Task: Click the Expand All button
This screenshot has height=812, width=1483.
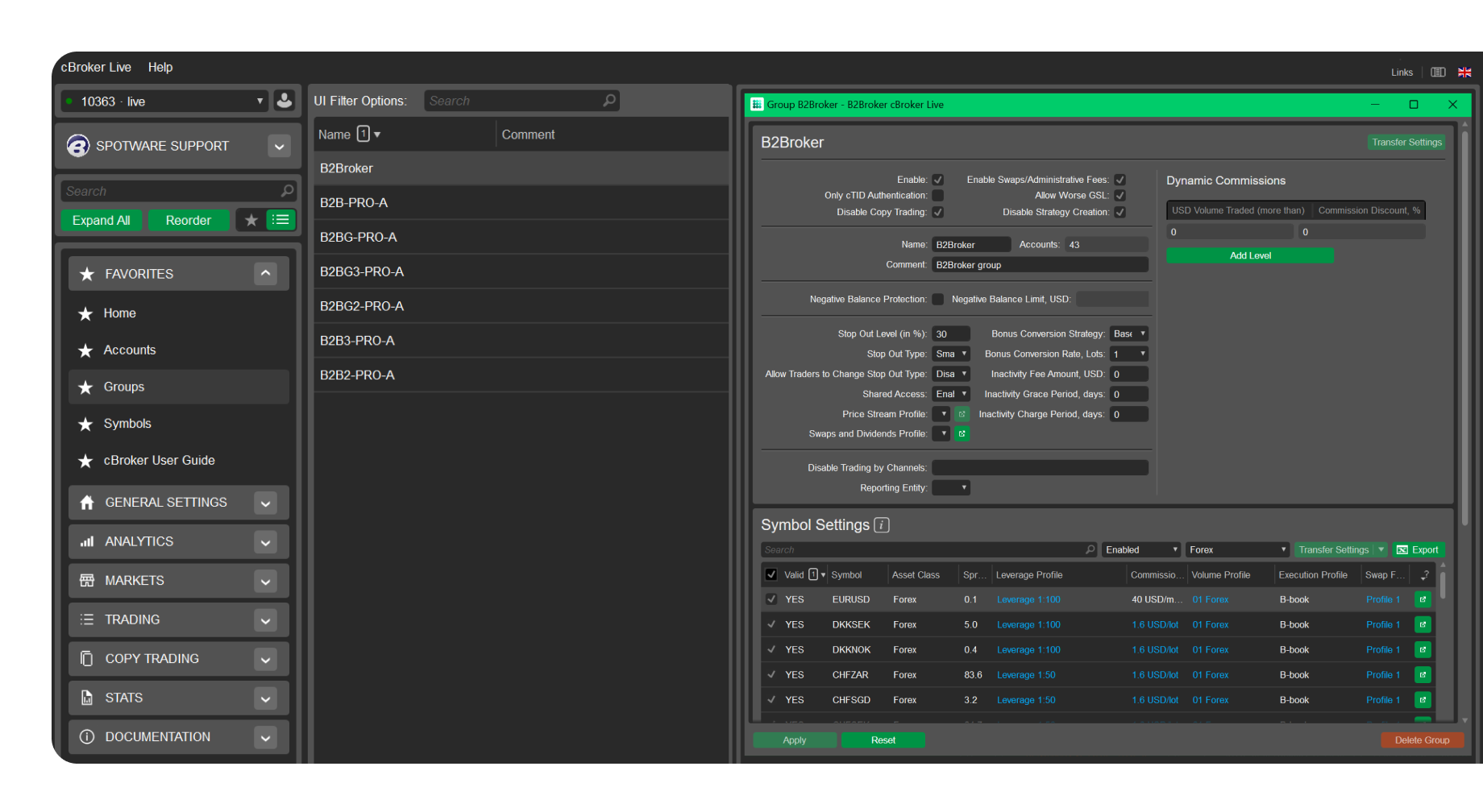Action: (x=101, y=220)
